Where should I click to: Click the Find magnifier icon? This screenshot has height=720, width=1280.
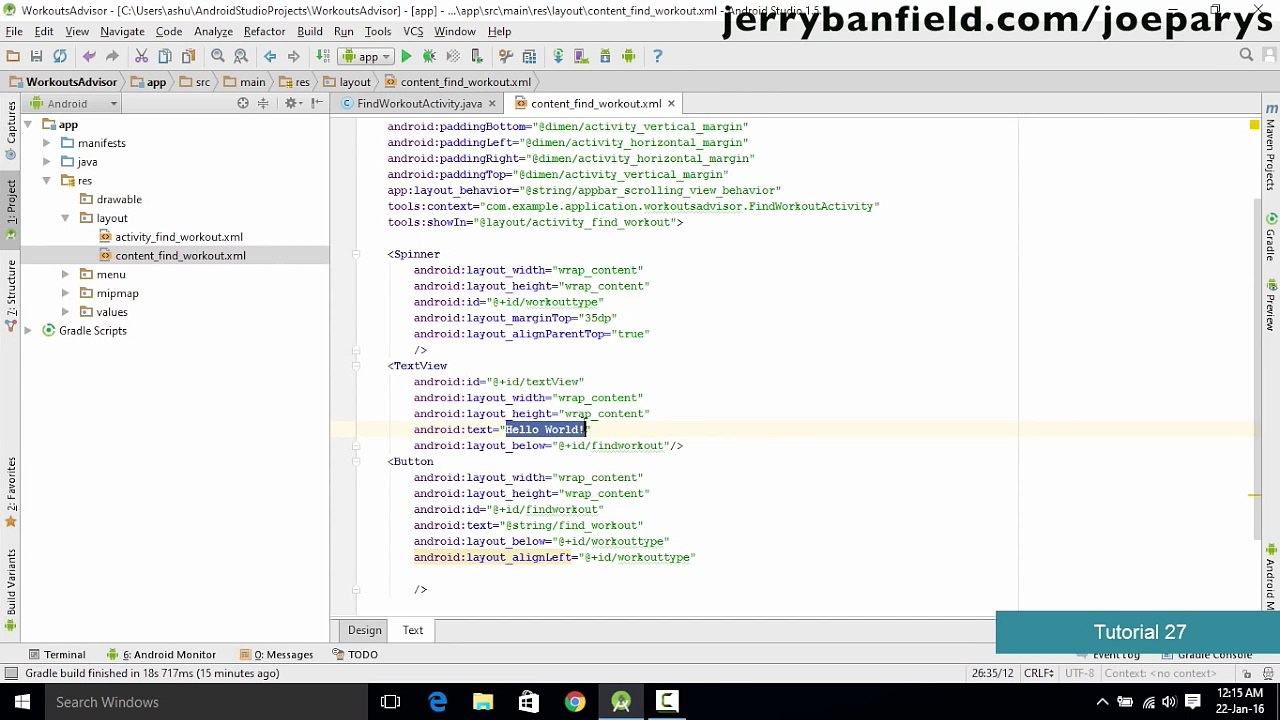coord(217,56)
